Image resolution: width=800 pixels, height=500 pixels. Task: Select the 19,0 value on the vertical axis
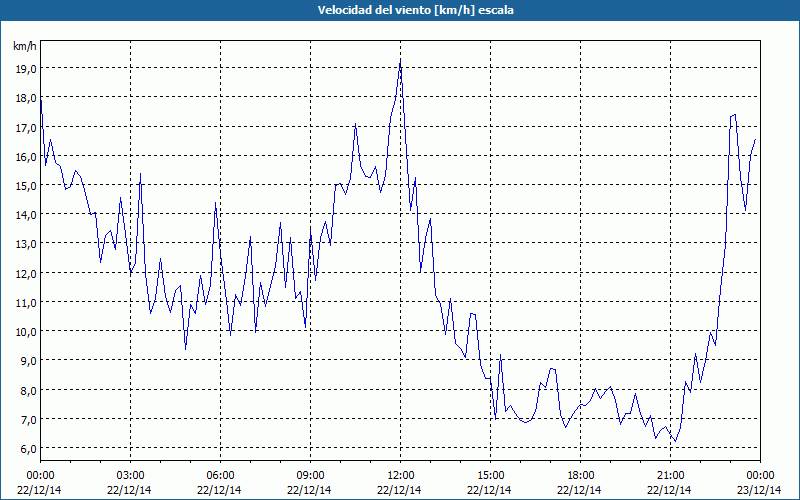coord(26,69)
